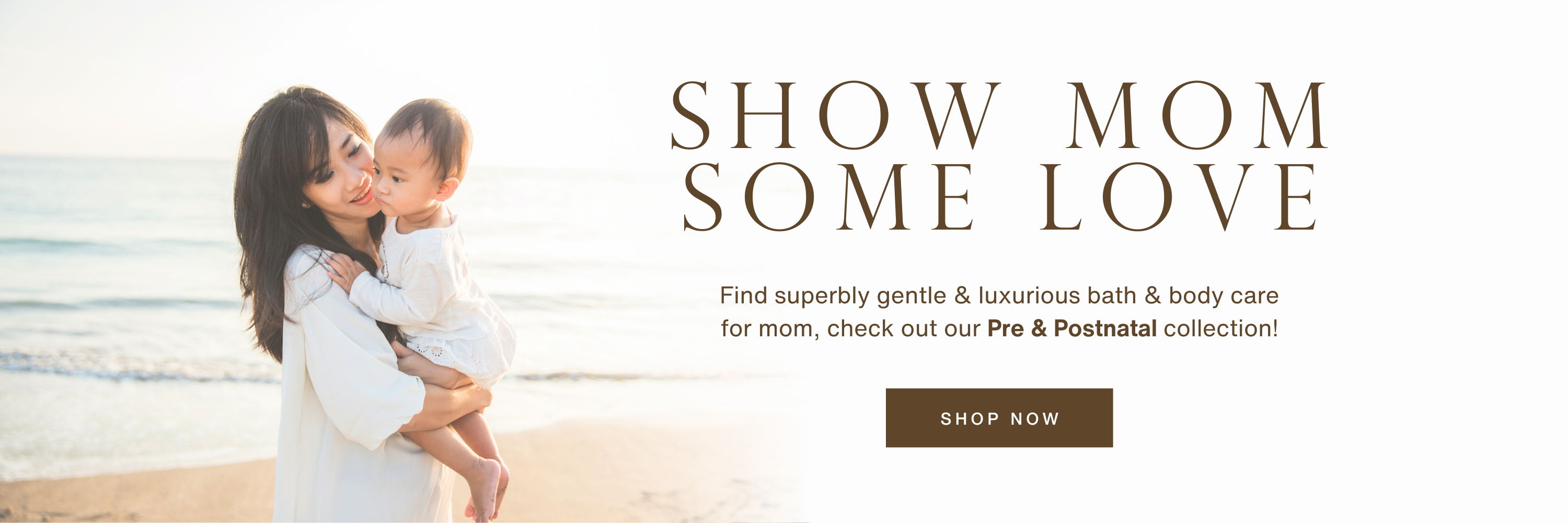The height and width of the screenshot is (523, 1568).
Task: Click the word LOVE in the headline
Action: pyautogui.click(x=1181, y=197)
